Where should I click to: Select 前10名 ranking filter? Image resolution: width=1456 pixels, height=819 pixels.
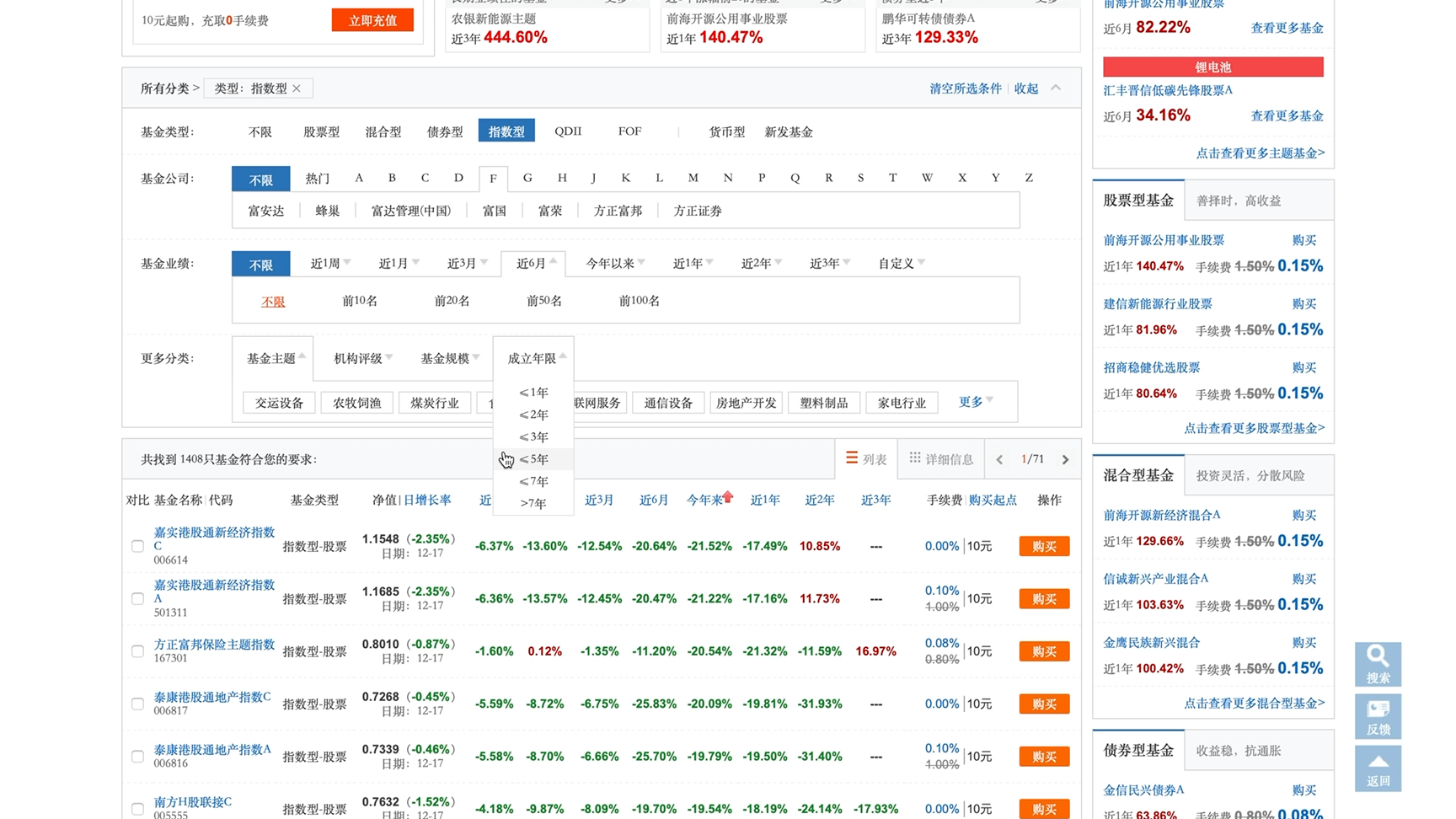coord(360,301)
